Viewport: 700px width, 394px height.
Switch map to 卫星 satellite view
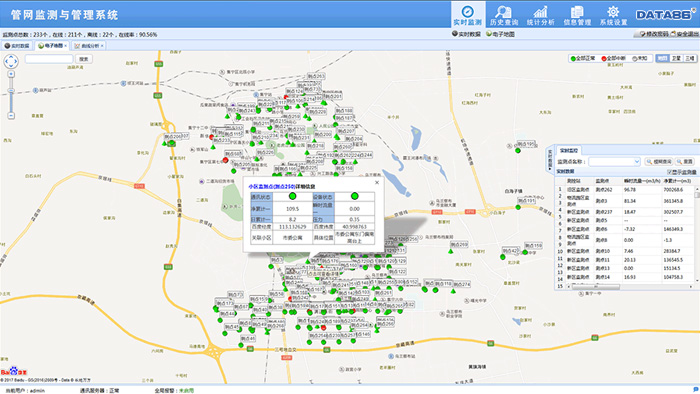[x=676, y=58]
